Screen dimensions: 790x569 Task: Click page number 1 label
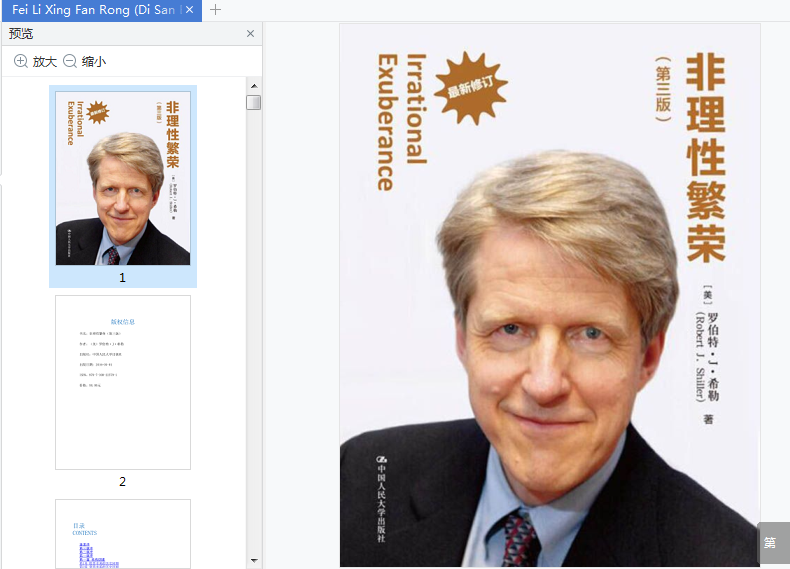(x=122, y=278)
